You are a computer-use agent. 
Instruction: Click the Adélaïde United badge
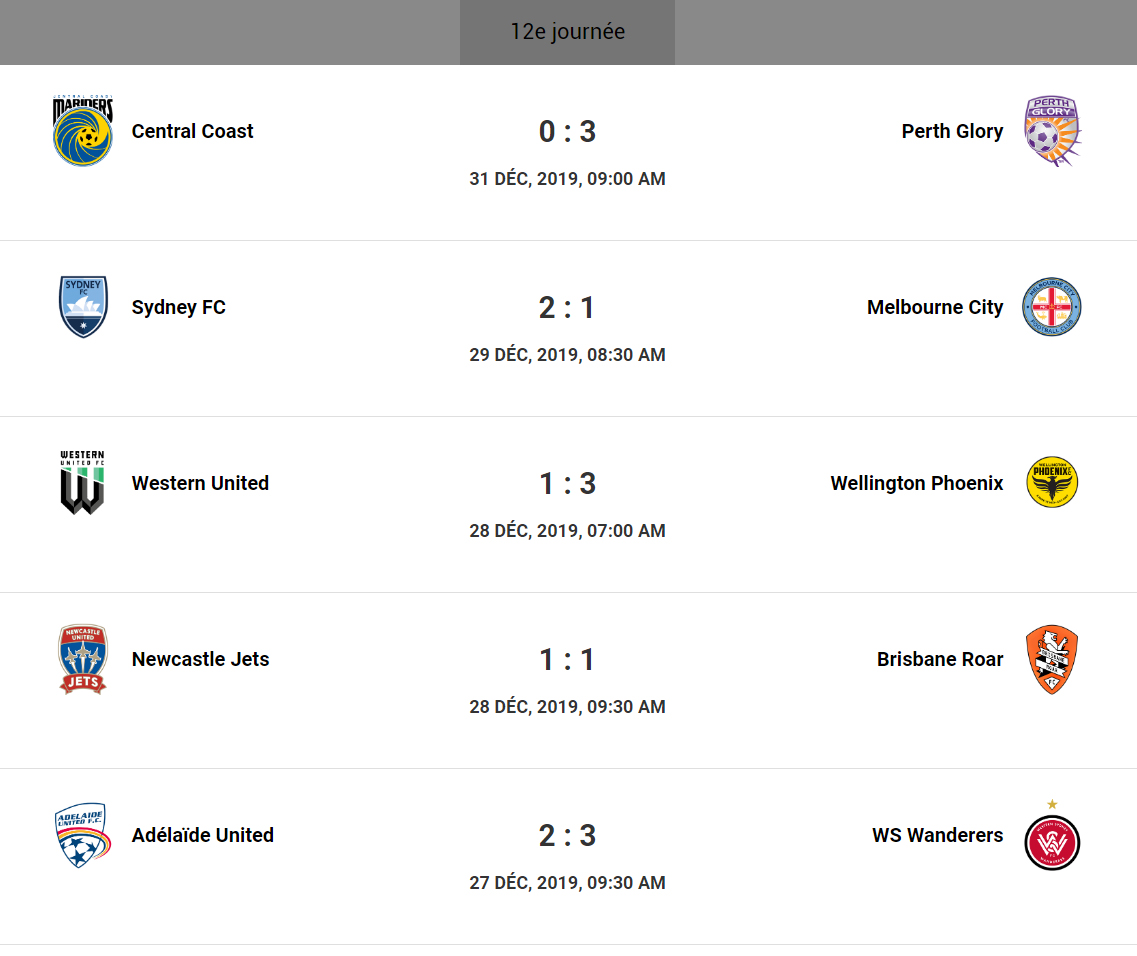click(x=83, y=835)
